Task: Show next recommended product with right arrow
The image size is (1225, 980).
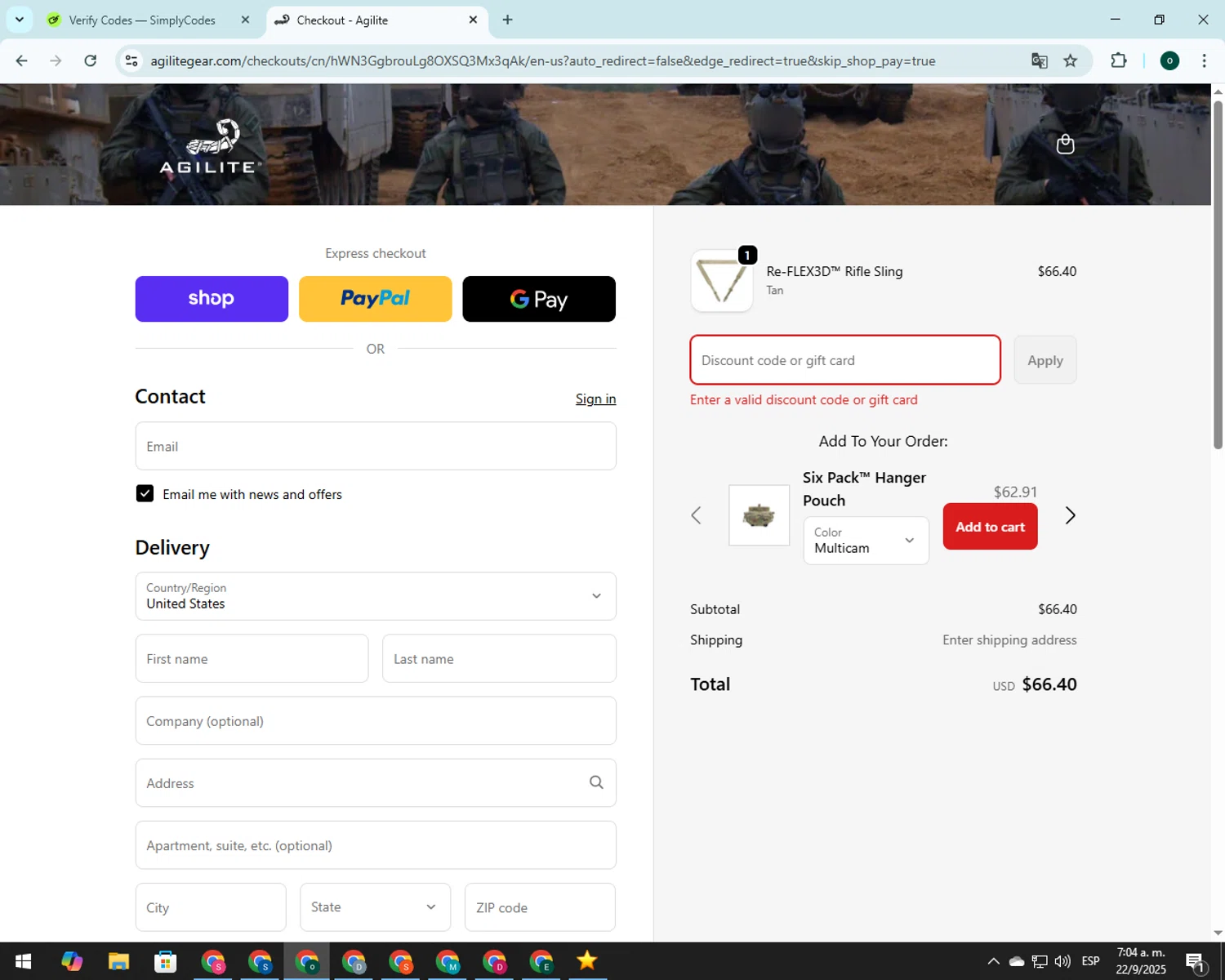Action: point(1070,515)
